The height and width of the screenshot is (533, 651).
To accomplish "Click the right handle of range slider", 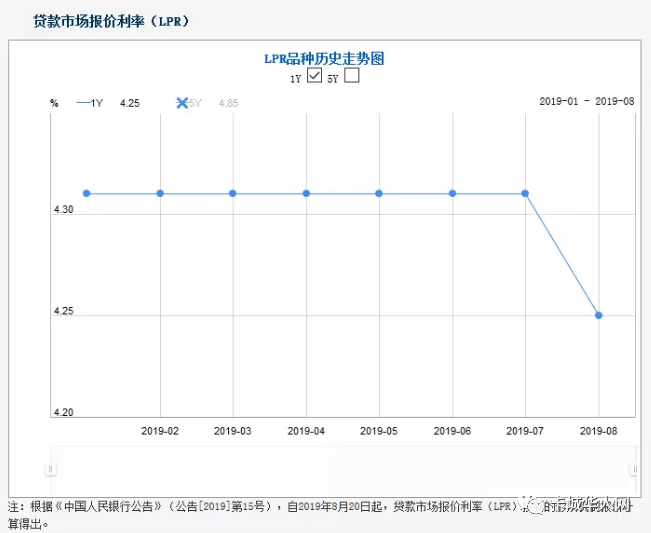I will pos(634,469).
